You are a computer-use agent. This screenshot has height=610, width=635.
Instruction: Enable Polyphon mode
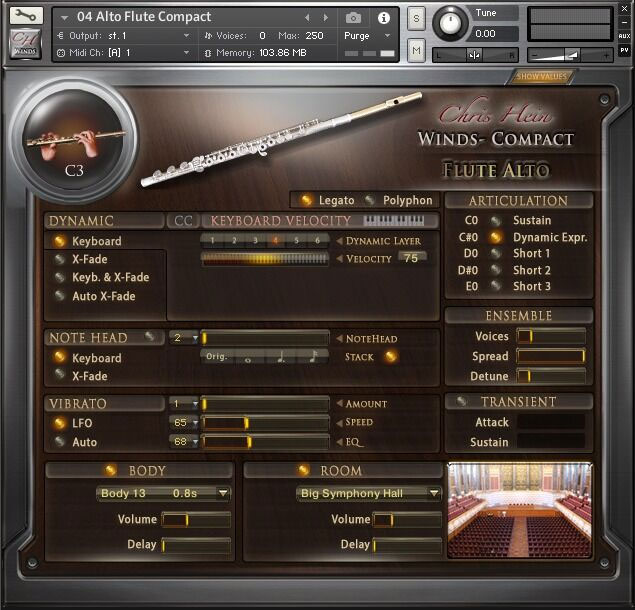[x=370, y=200]
